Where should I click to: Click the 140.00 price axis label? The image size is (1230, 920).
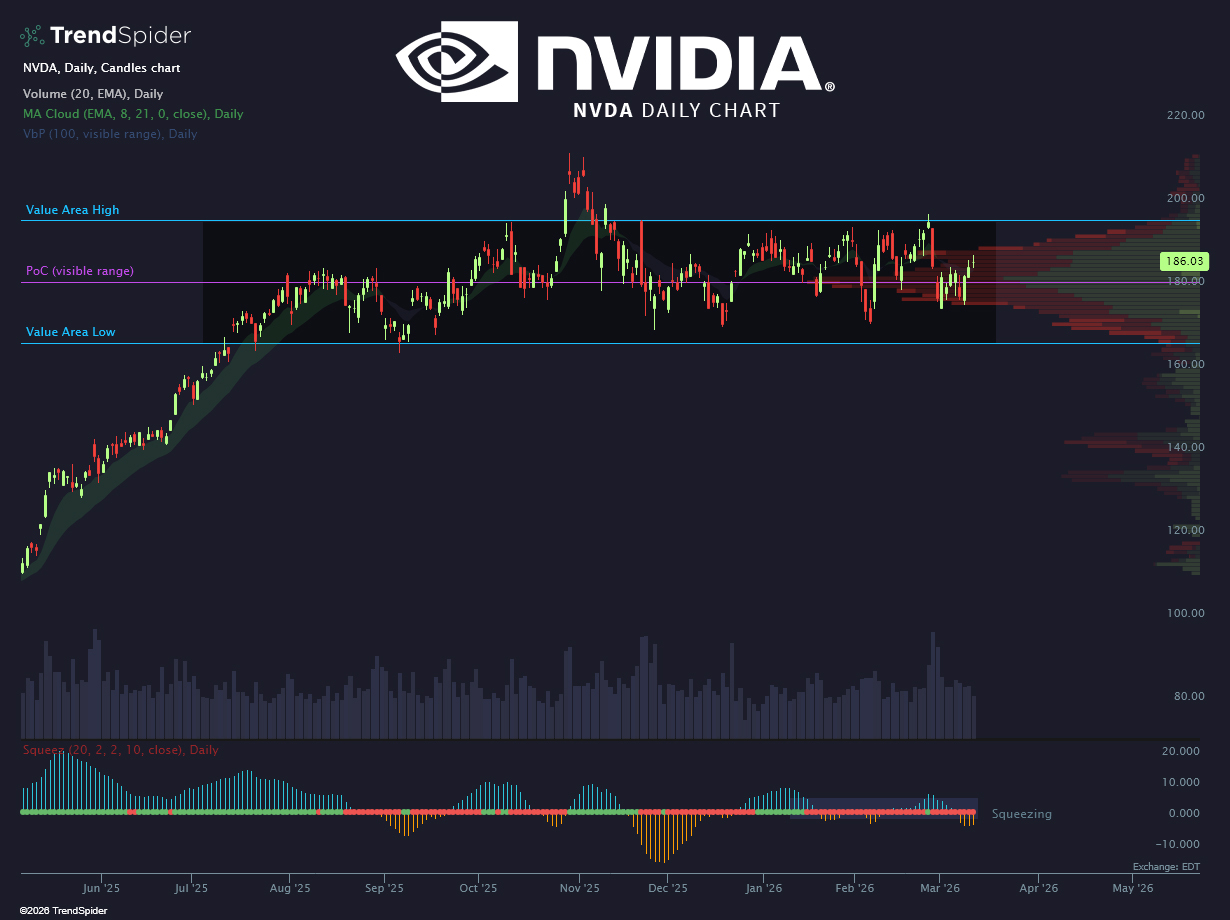(1185, 447)
